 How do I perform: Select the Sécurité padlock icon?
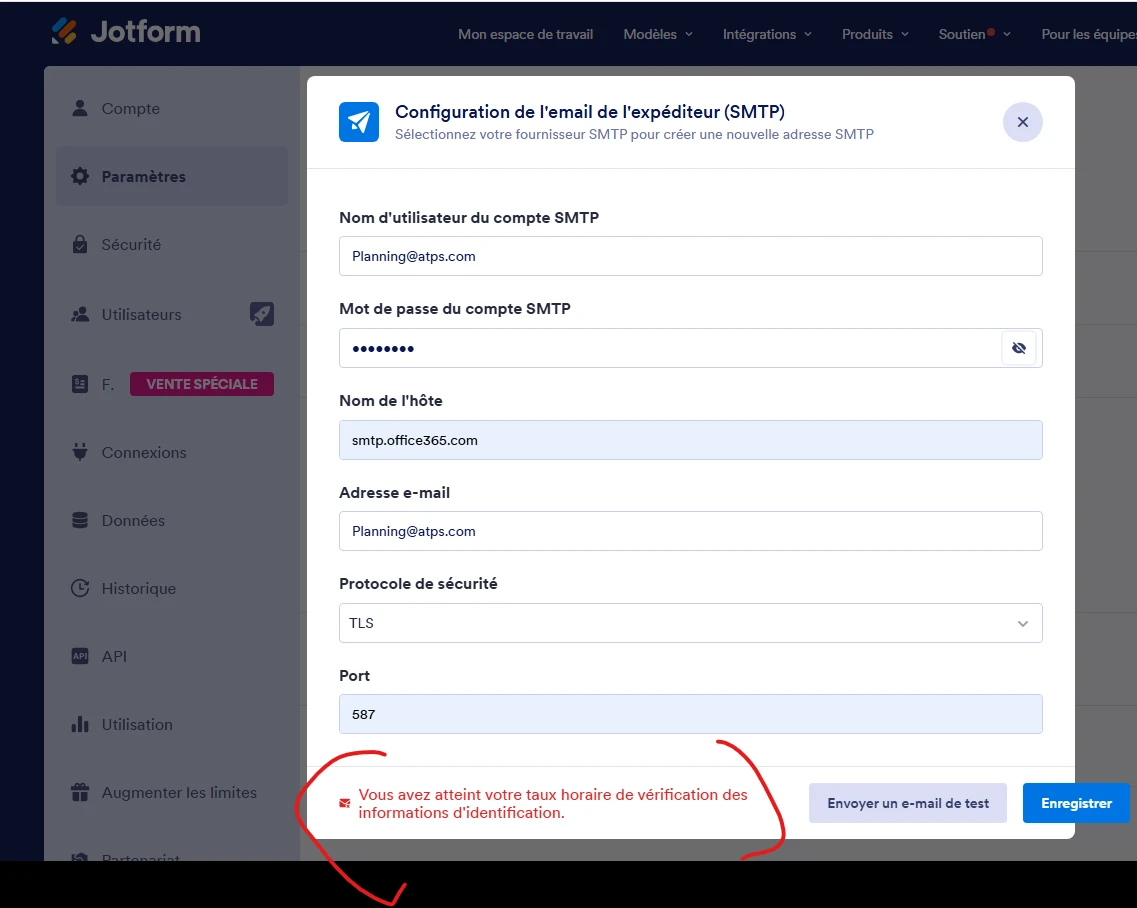click(x=80, y=244)
